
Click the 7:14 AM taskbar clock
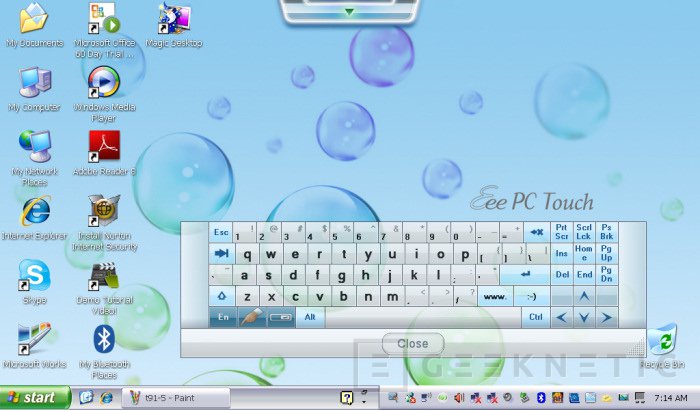tap(670, 397)
